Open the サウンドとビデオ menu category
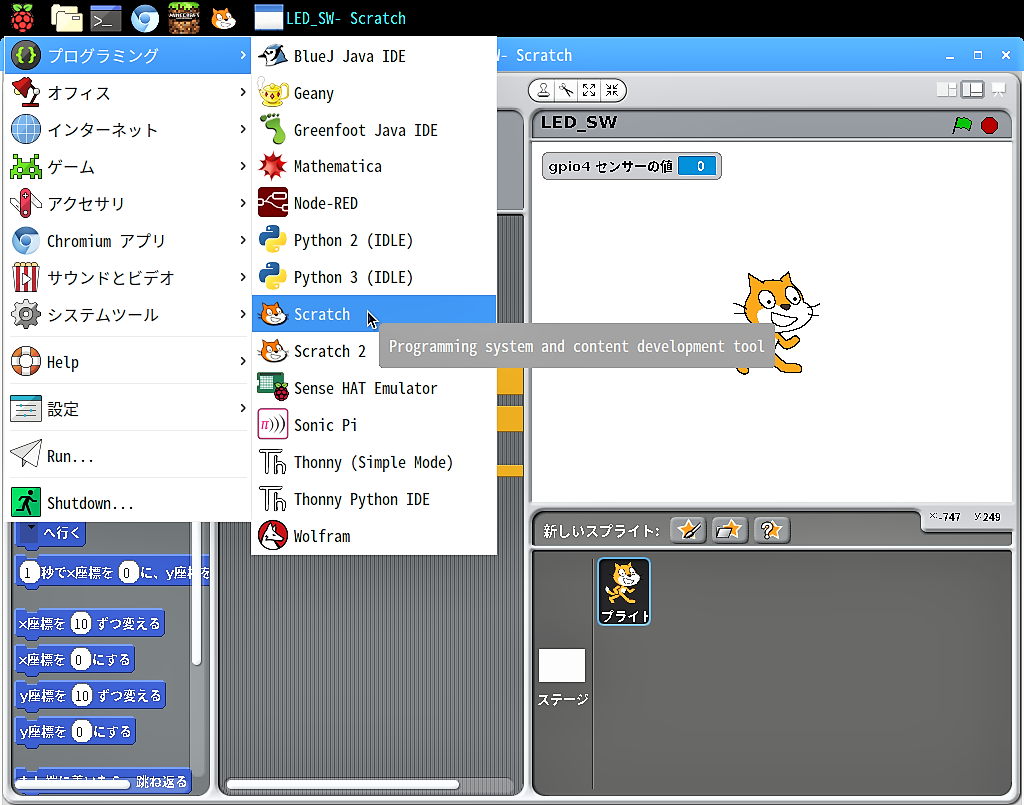This screenshot has height=805, width=1024. [129, 277]
